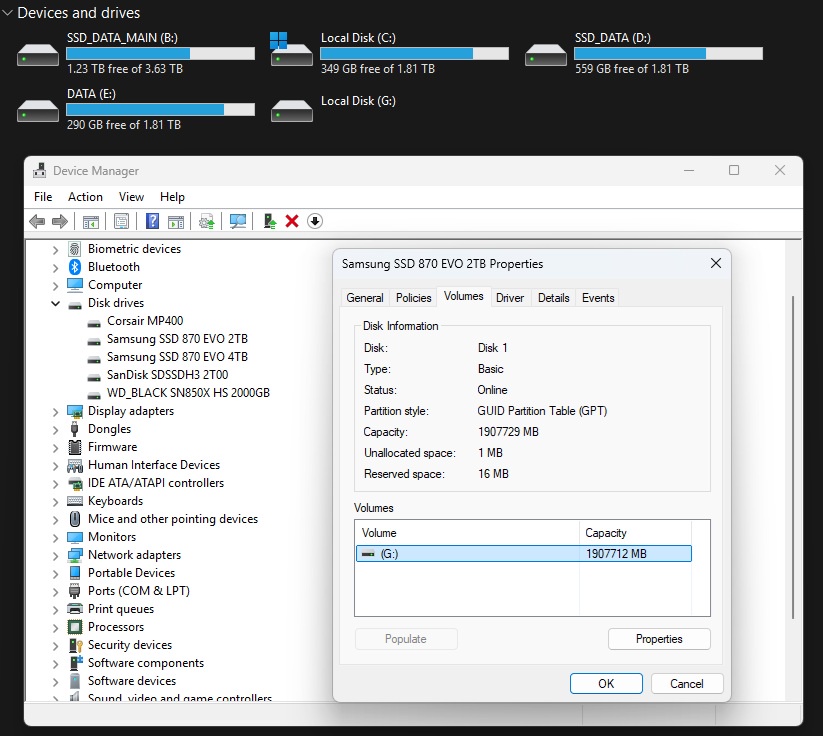Click the Device Manager vertical scrollbar
Screen dimensions: 823x736
(793, 457)
